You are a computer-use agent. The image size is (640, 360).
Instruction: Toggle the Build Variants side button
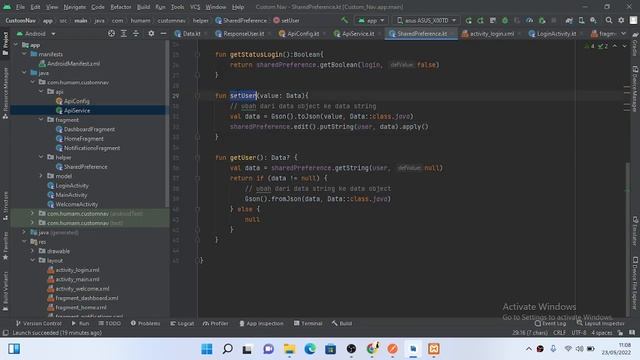[5, 291]
